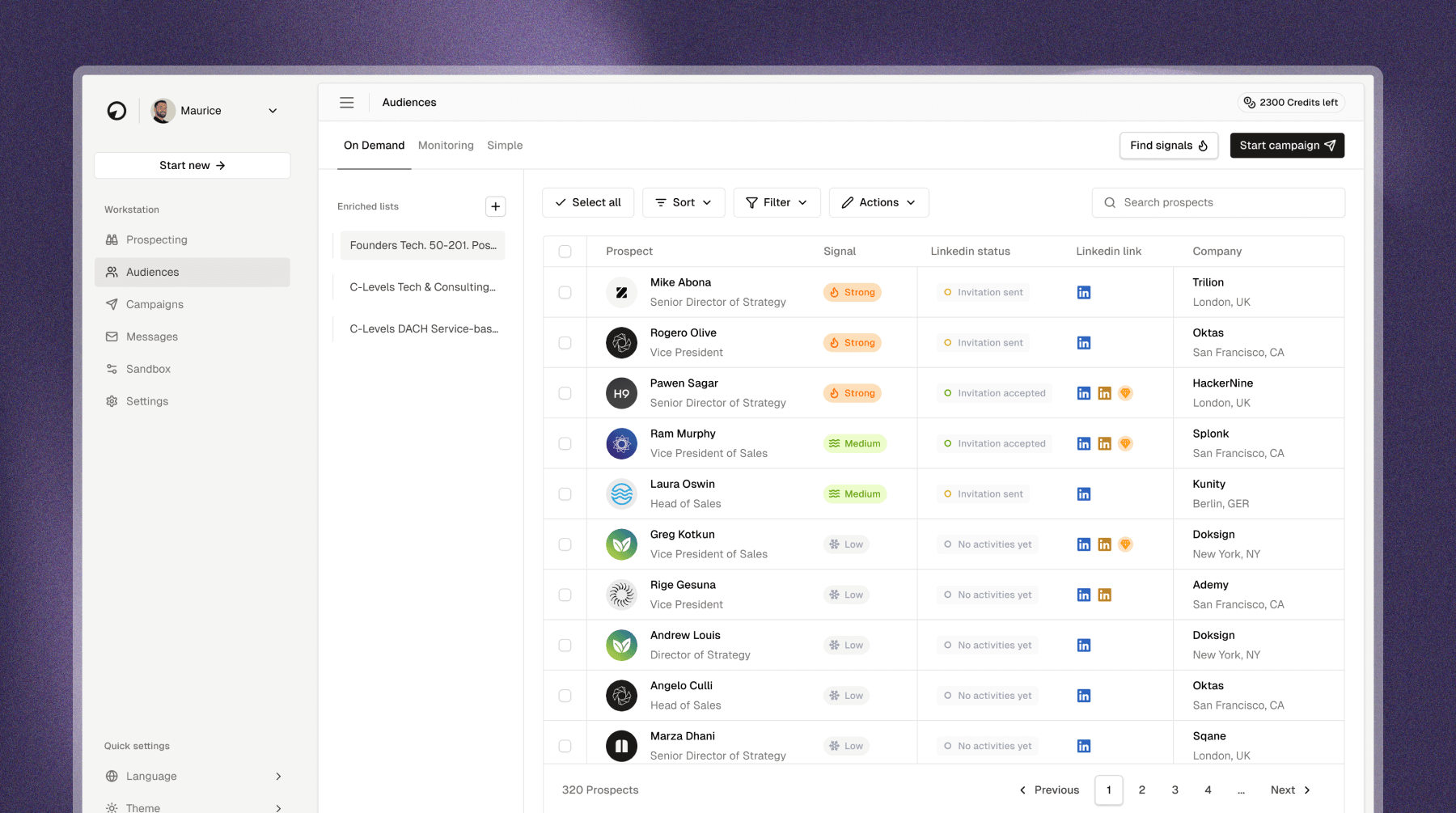Check the Select all checkbox in the toolbar
Image resolution: width=1456 pixels, height=813 pixels.
(588, 202)
